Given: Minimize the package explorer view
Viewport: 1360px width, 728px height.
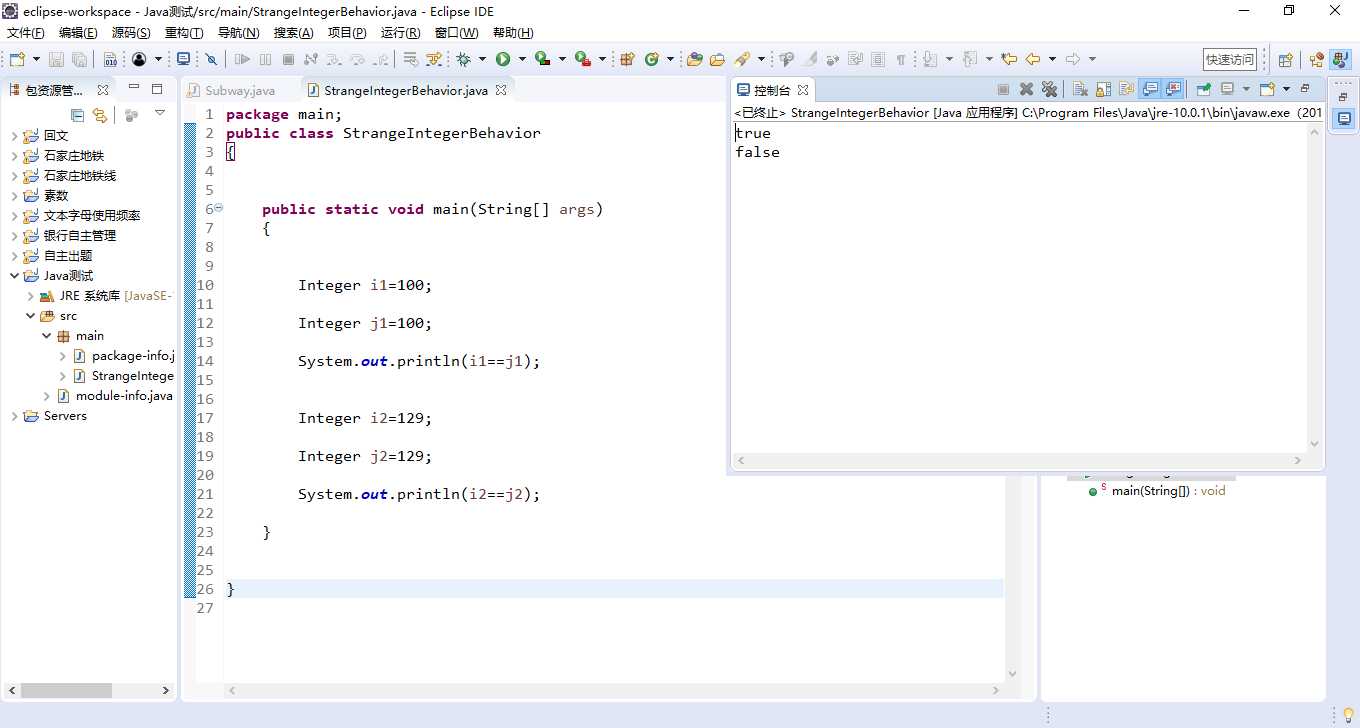Looking at the screenshot, I should click(133, 88).
